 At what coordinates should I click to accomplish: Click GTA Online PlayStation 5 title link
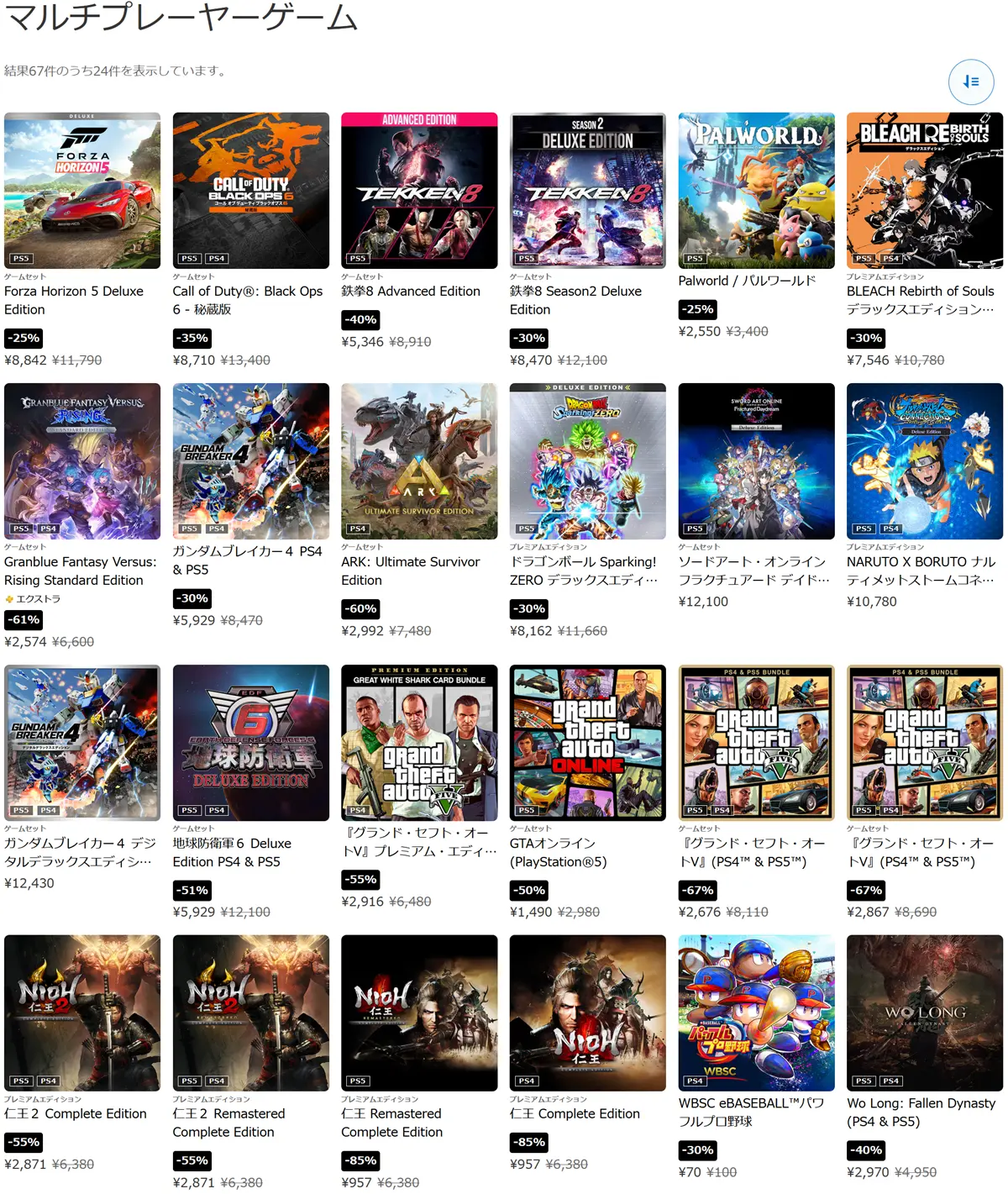click(559, 852)
